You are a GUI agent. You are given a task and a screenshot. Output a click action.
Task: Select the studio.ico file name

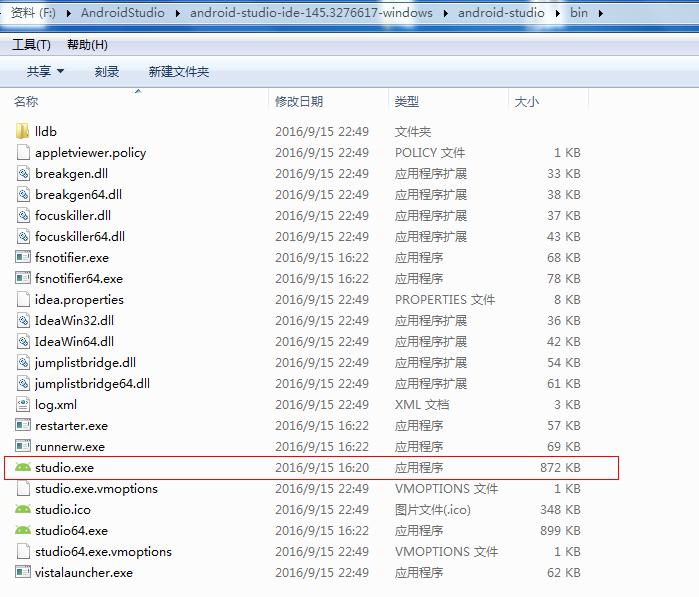[62, 509]
